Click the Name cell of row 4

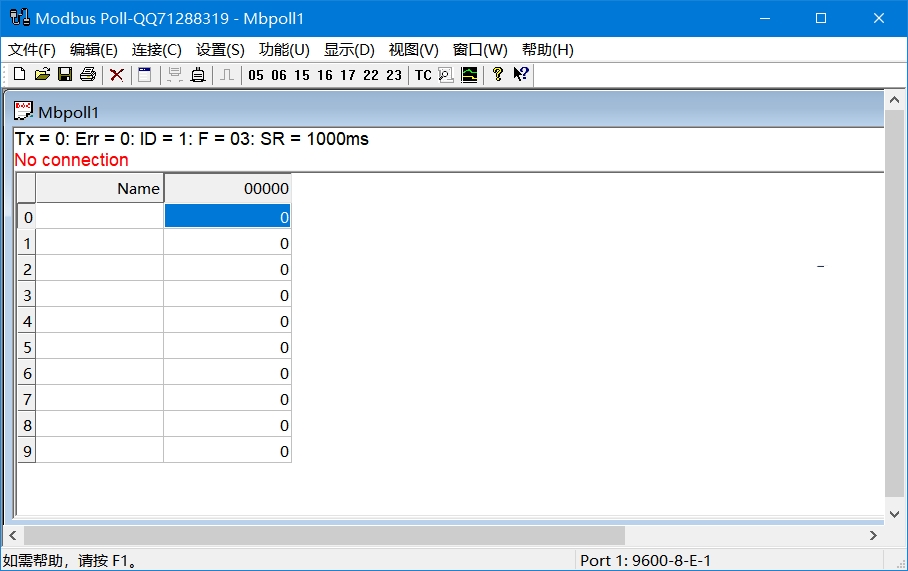pyautogui.click(x=100, y=320)
